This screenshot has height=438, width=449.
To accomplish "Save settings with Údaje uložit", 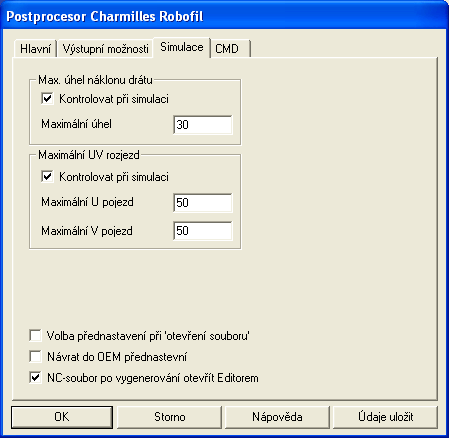I will point(386,417).
